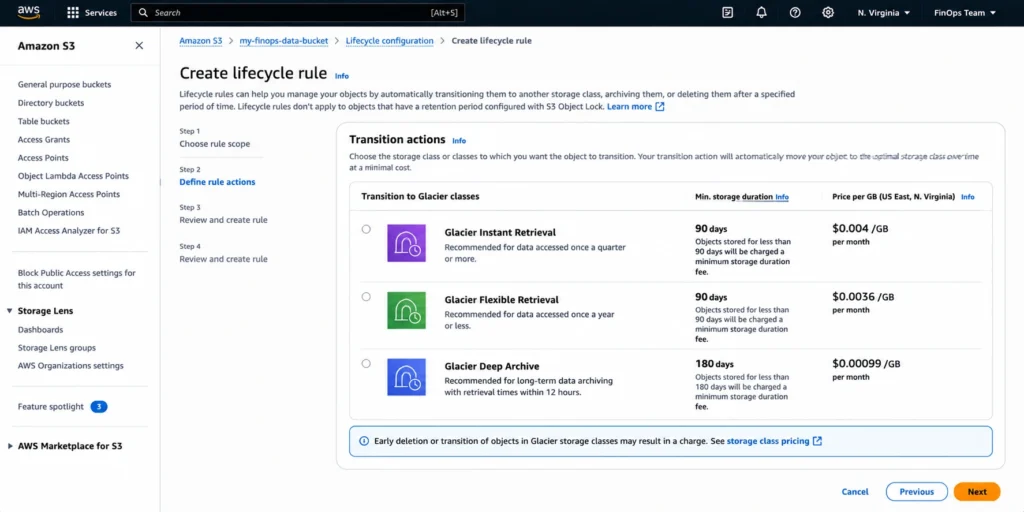1024x512 pixels.
Task: Open the Services grid menu
Action: tap(92, 12)
